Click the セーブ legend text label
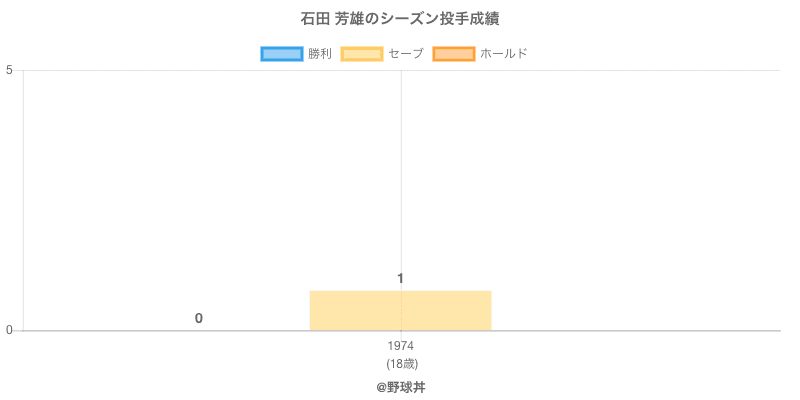 (406, 54)
